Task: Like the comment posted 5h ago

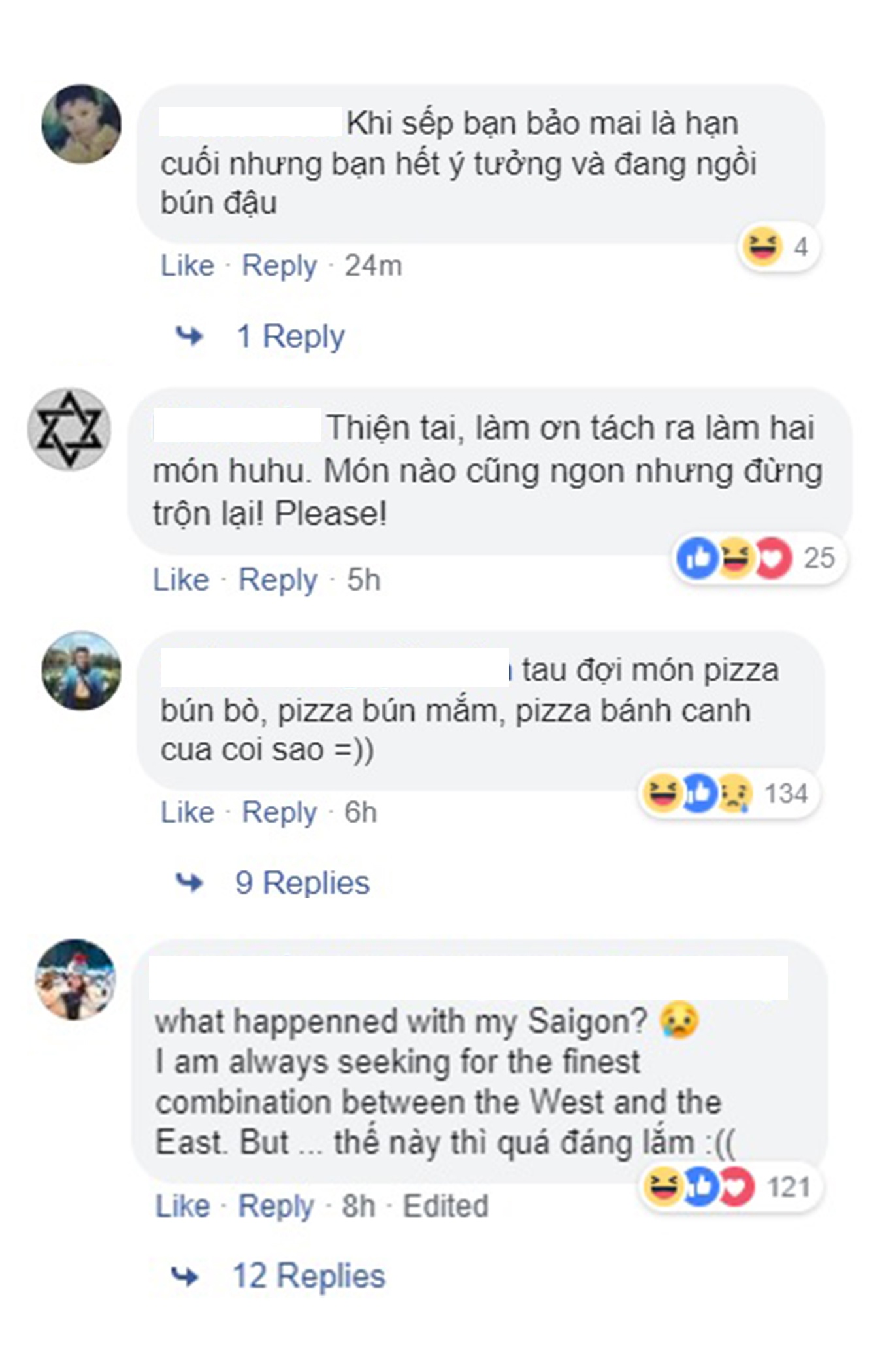Action: pos(181,580)
